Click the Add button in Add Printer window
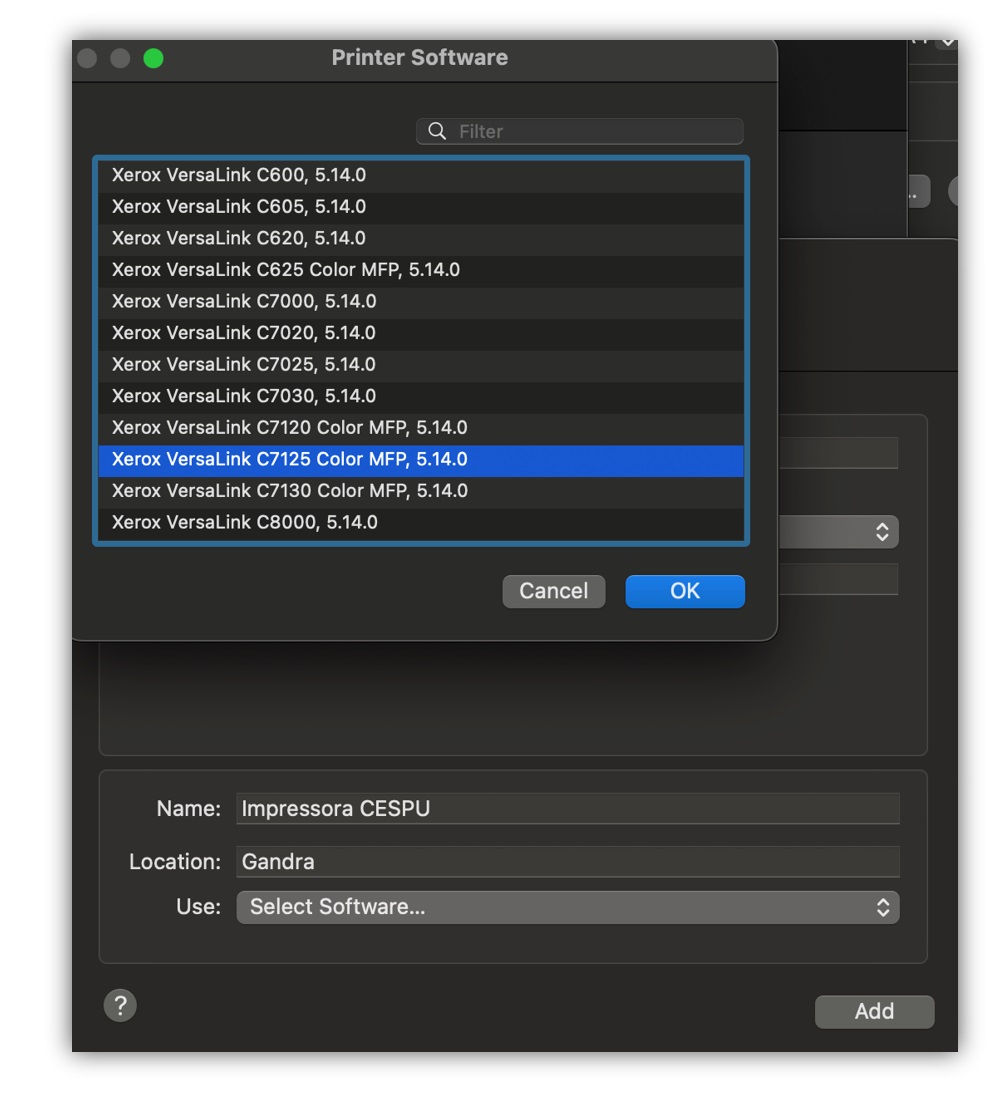Image resolution: width=988 pixels, height=1097 pixels. coord(874,1012)
